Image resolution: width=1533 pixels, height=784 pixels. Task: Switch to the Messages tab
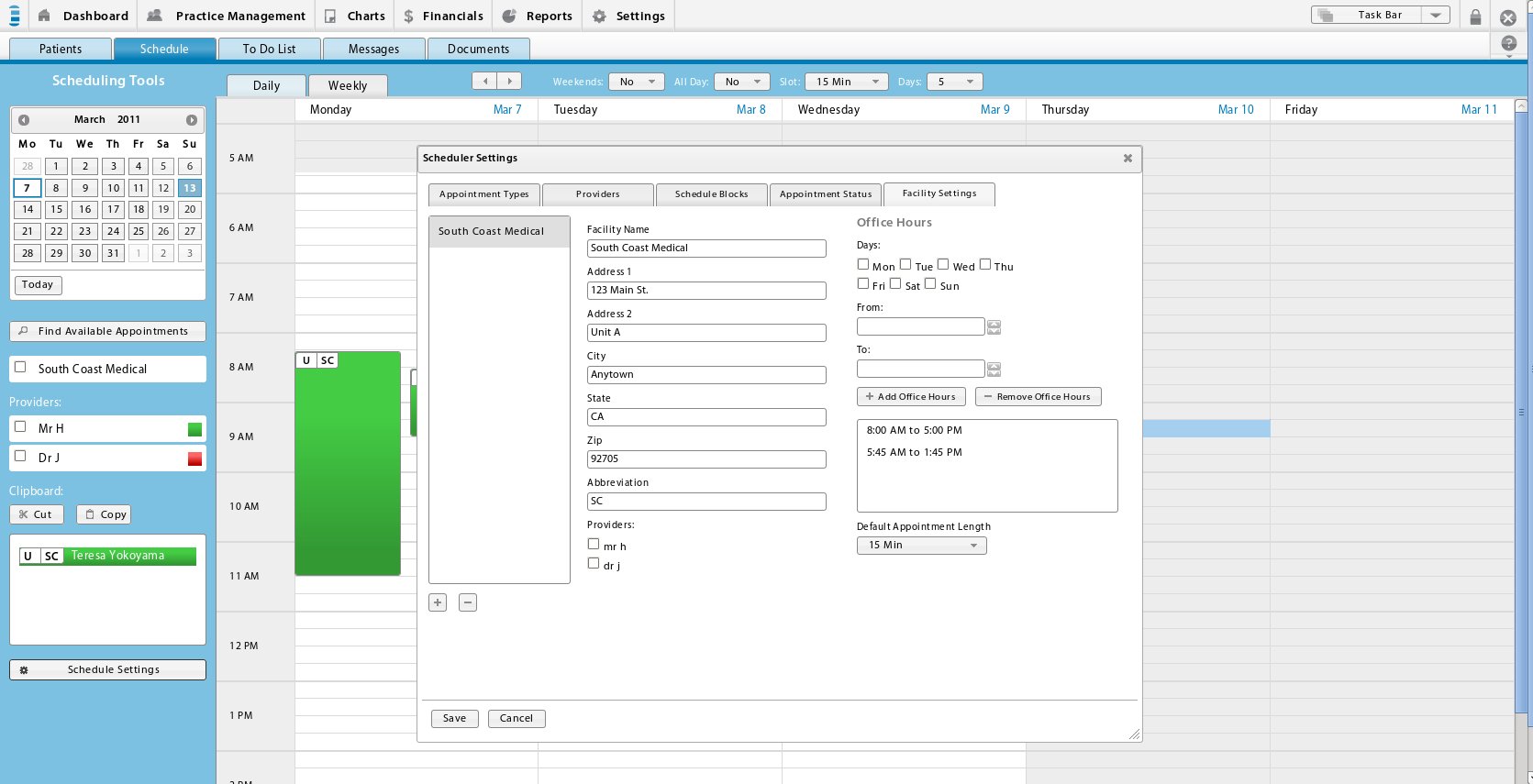(x=374, y=50)
